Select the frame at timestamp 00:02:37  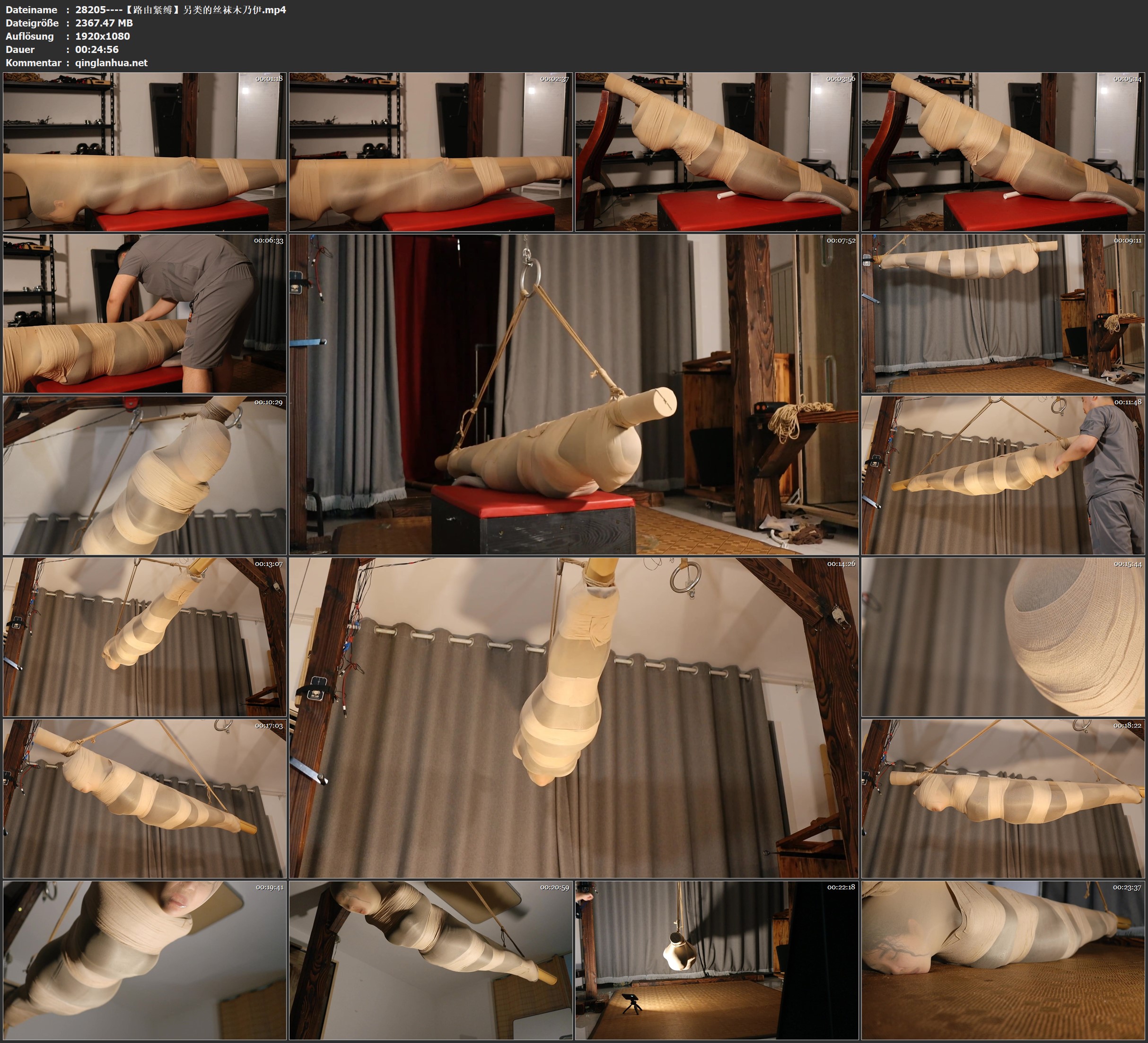coord(430,151)
